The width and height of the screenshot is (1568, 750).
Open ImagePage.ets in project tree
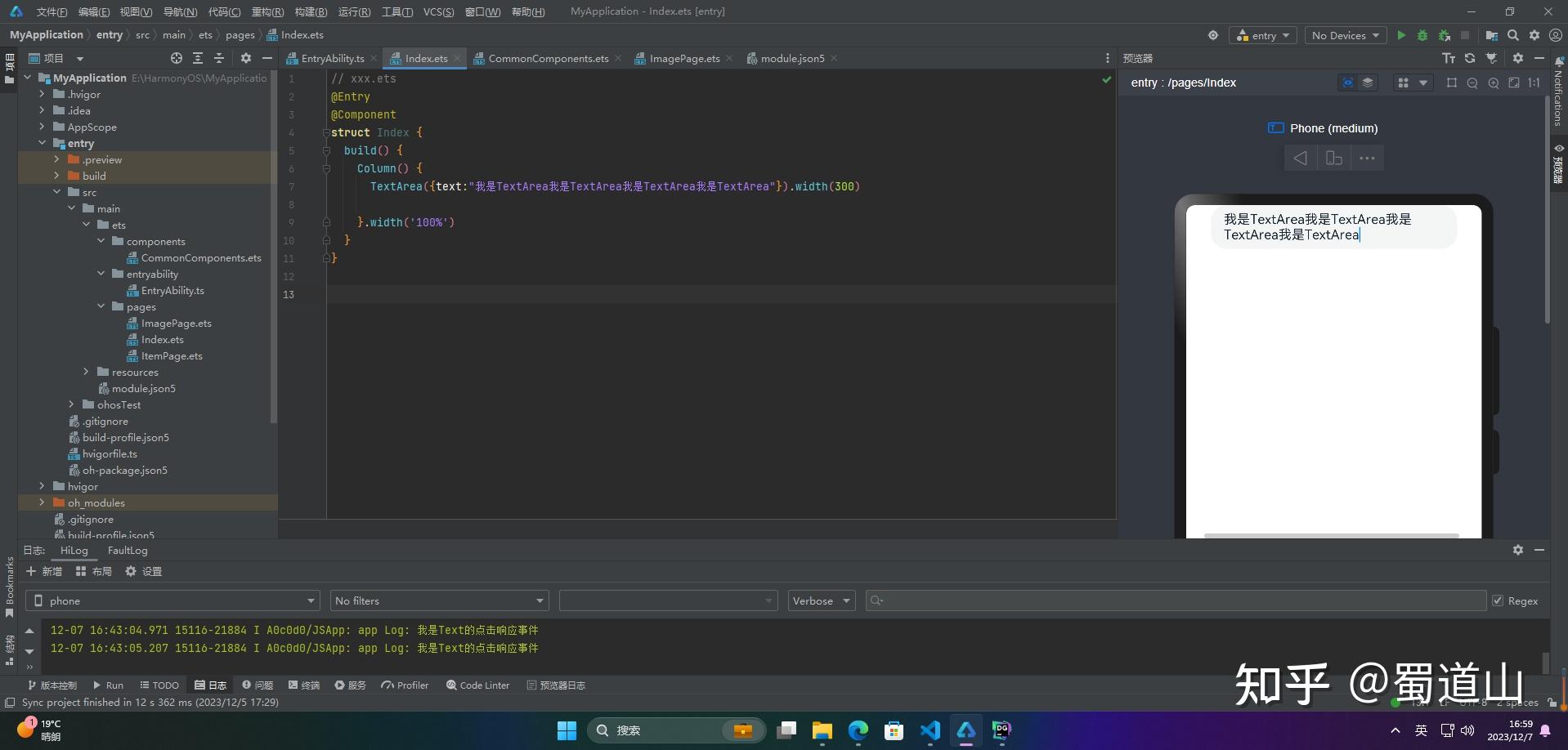[176, 323]
